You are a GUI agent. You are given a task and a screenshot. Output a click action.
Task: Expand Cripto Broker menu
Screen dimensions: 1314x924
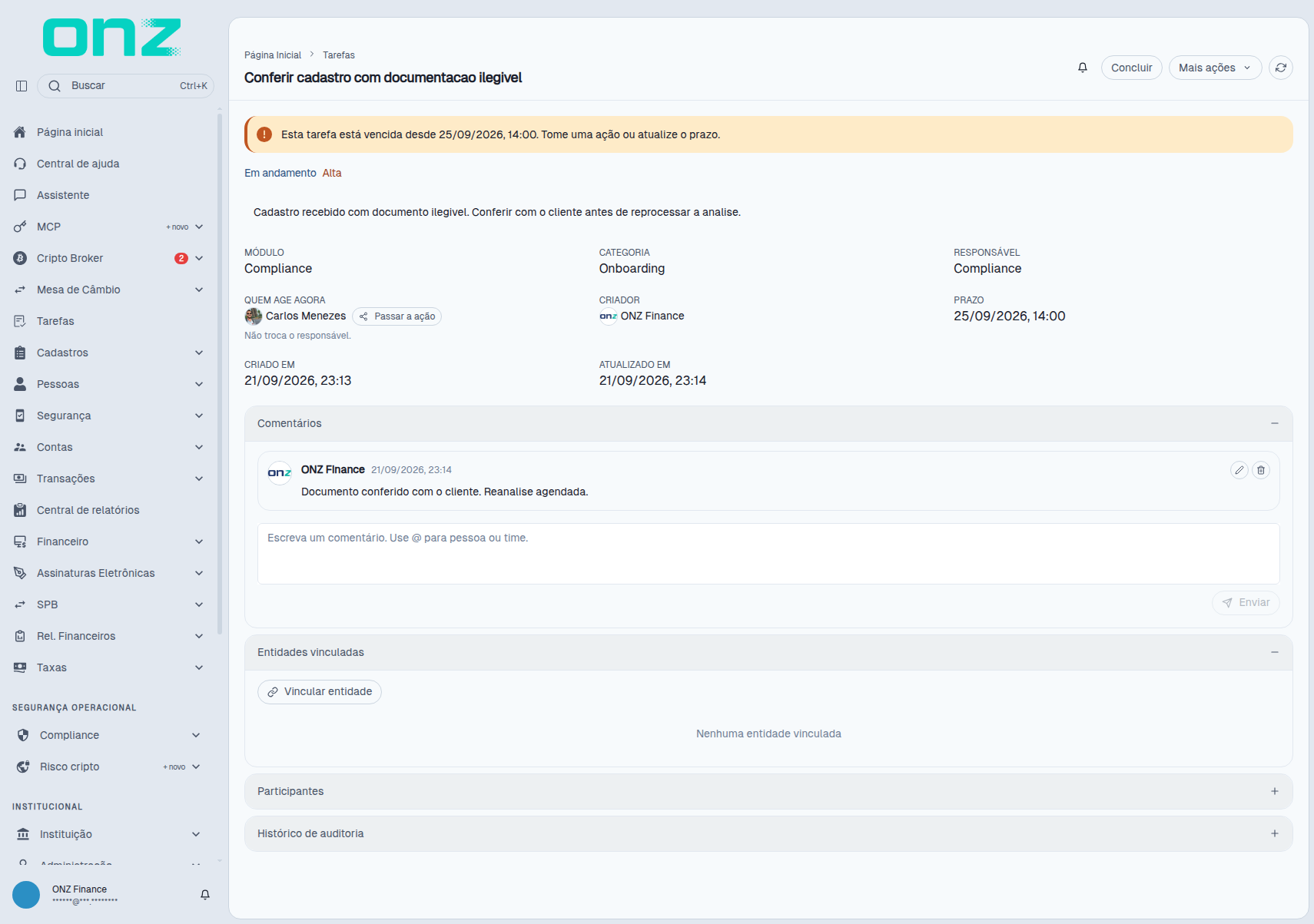pos(108,258)
